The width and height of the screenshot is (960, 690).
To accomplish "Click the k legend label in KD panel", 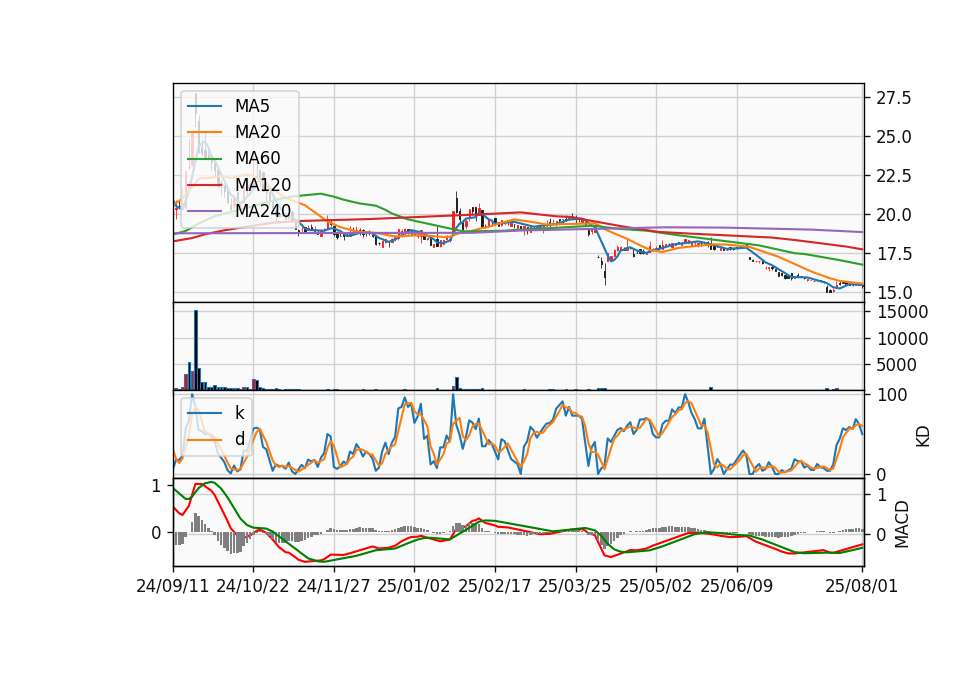I will [x=240, y=413].
